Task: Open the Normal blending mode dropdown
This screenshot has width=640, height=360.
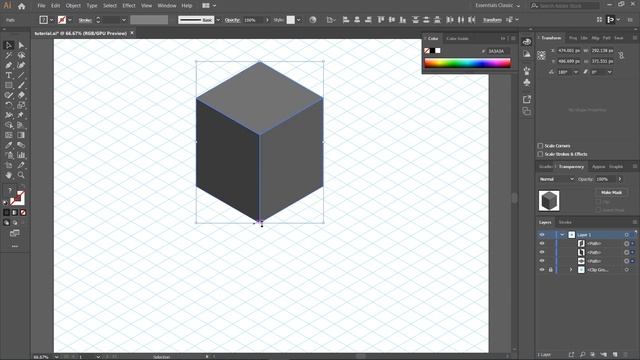Action: (x=556, y=179)
